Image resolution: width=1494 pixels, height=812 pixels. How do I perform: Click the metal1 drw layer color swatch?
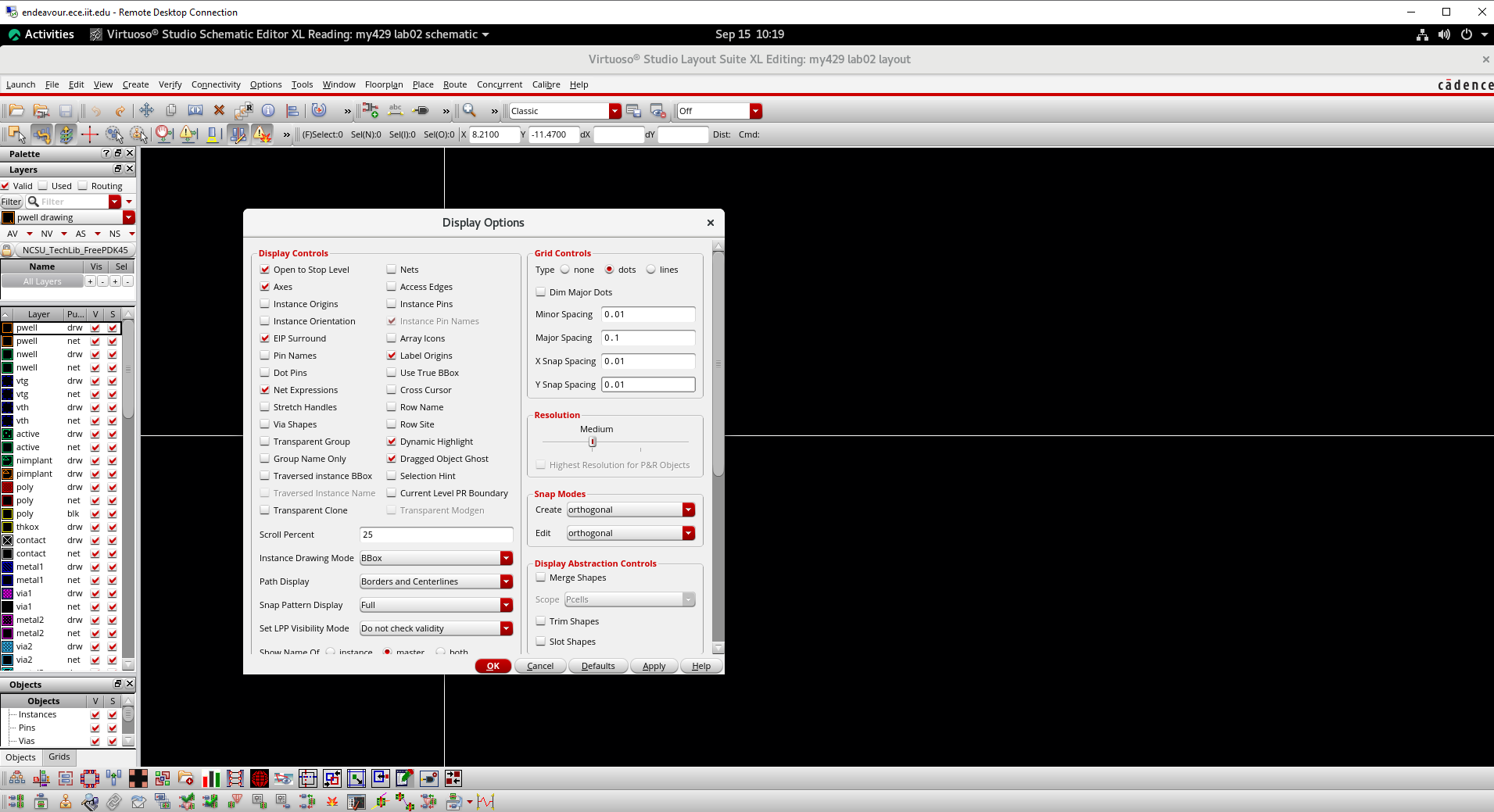(x=8, y=567)
